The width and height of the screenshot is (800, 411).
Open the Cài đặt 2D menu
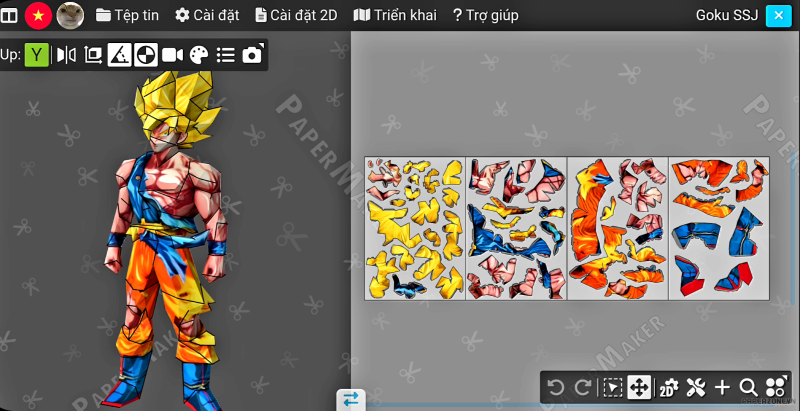tap(296, 15)
